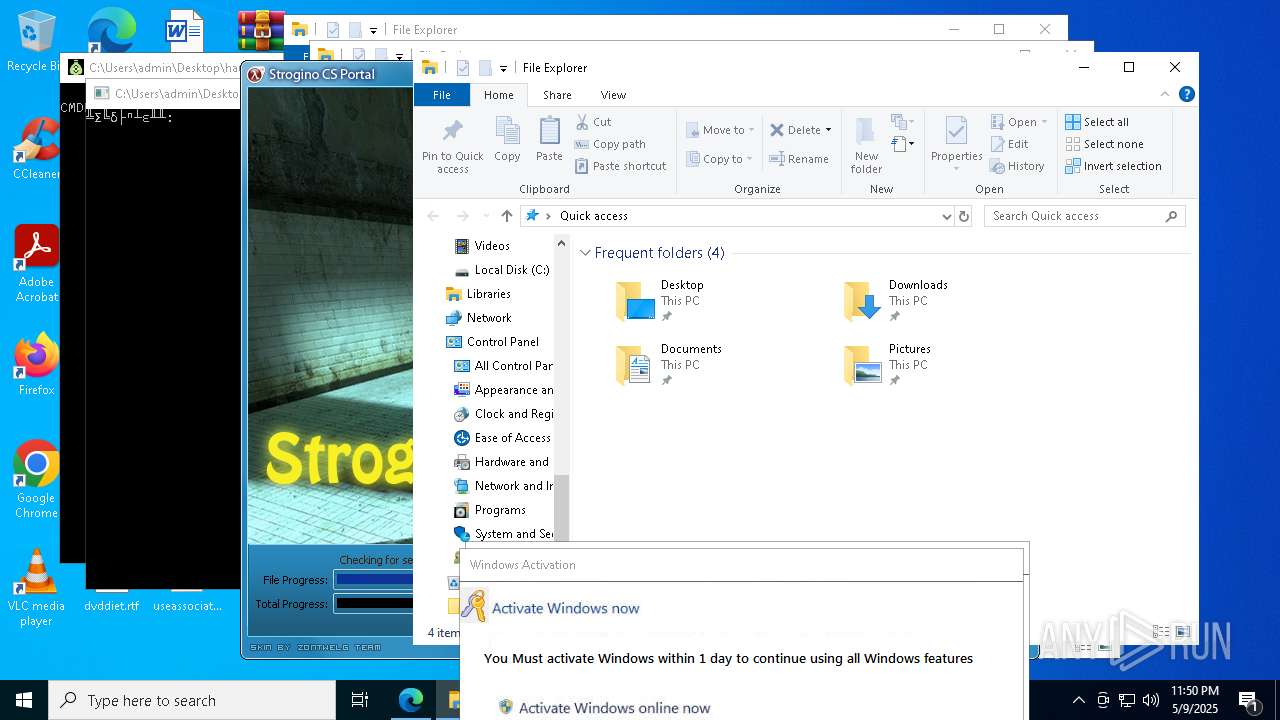Select Videos in navigation pane
Image resolution: width=1280 pixels, height=720 pixels.
point(492,246)
